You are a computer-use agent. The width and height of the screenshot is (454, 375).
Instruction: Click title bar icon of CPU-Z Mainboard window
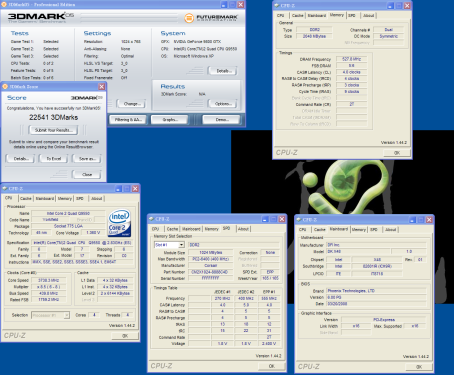[299, 220]
